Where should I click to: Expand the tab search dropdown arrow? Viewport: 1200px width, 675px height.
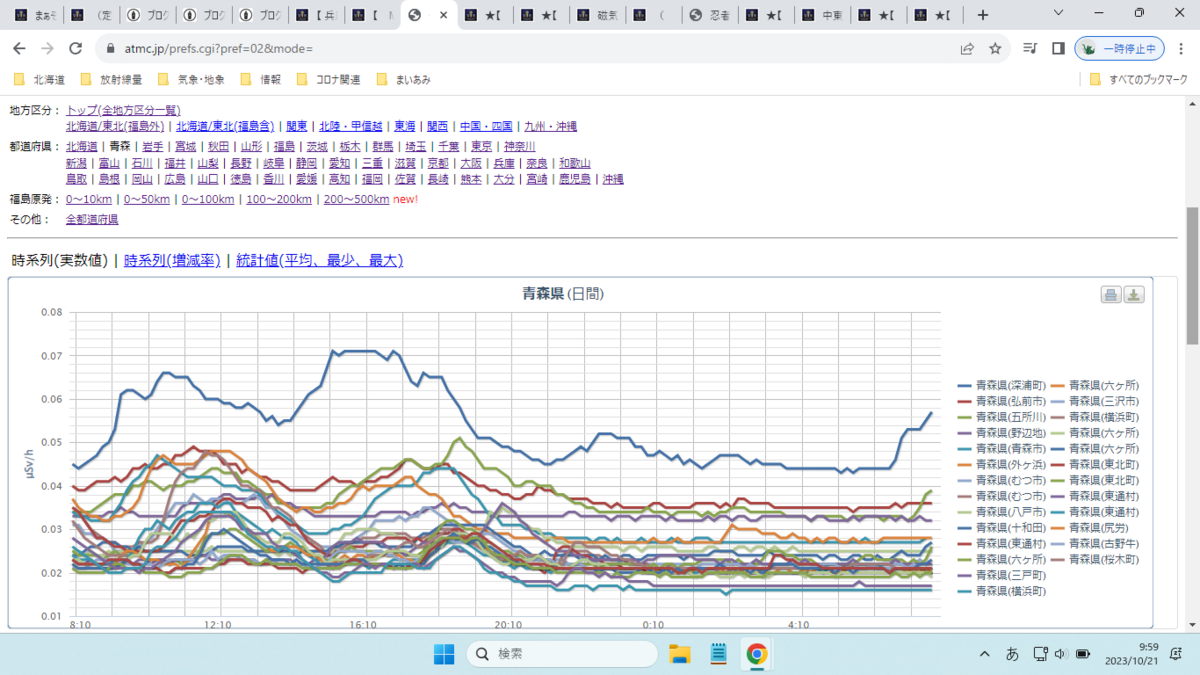click(1060, 14)
